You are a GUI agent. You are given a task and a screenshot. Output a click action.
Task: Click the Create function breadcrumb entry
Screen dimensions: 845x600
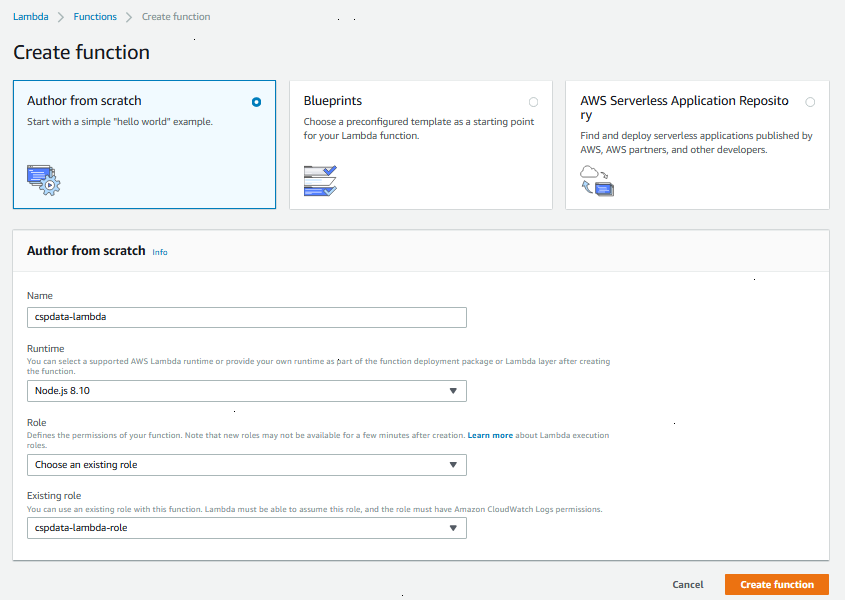176,16
